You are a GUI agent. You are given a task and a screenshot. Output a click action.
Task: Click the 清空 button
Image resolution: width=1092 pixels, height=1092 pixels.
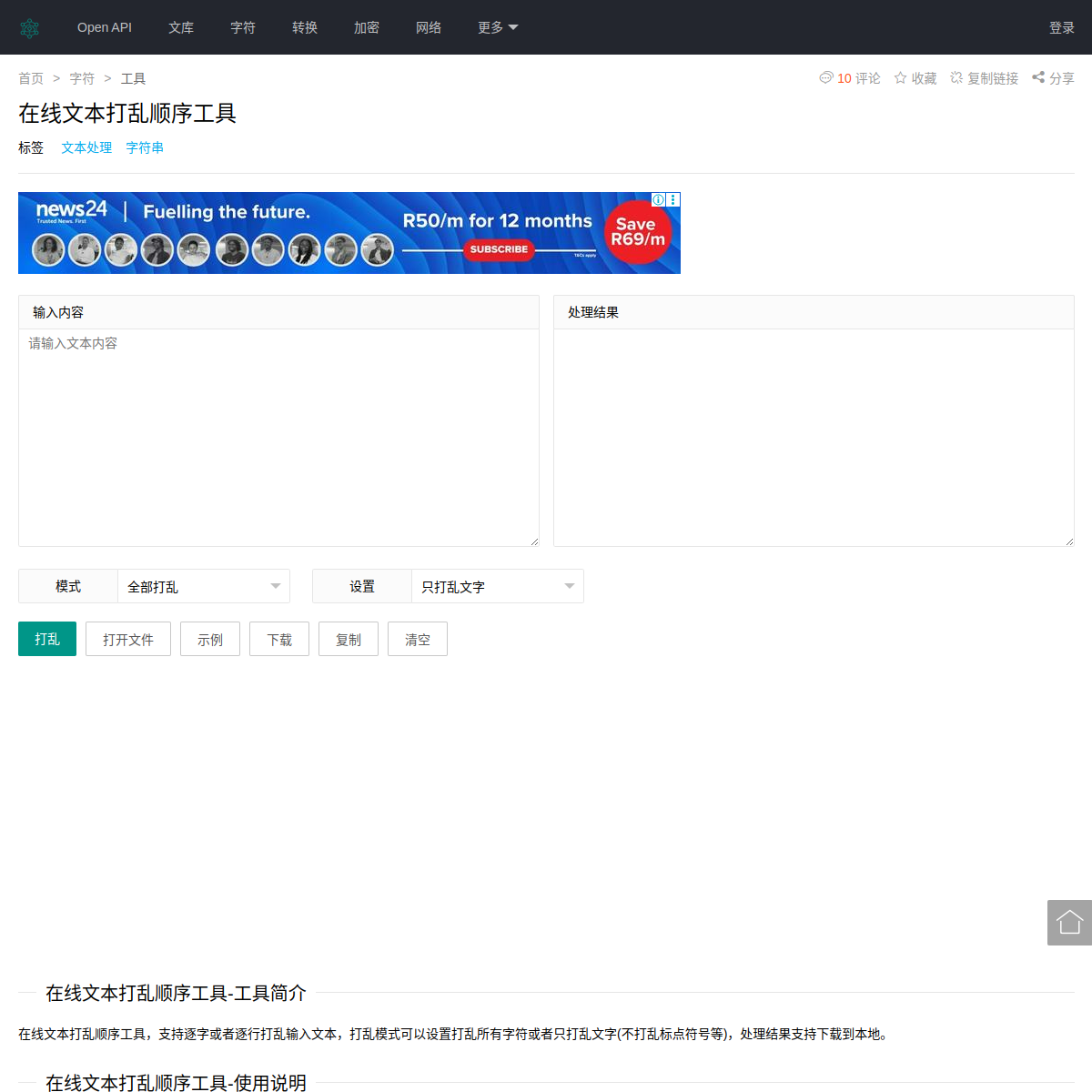pyautogui.click(x=418, y=640)
